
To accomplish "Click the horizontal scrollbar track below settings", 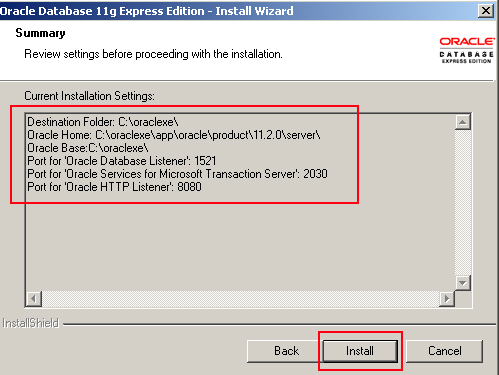I will tap(240, 299).
